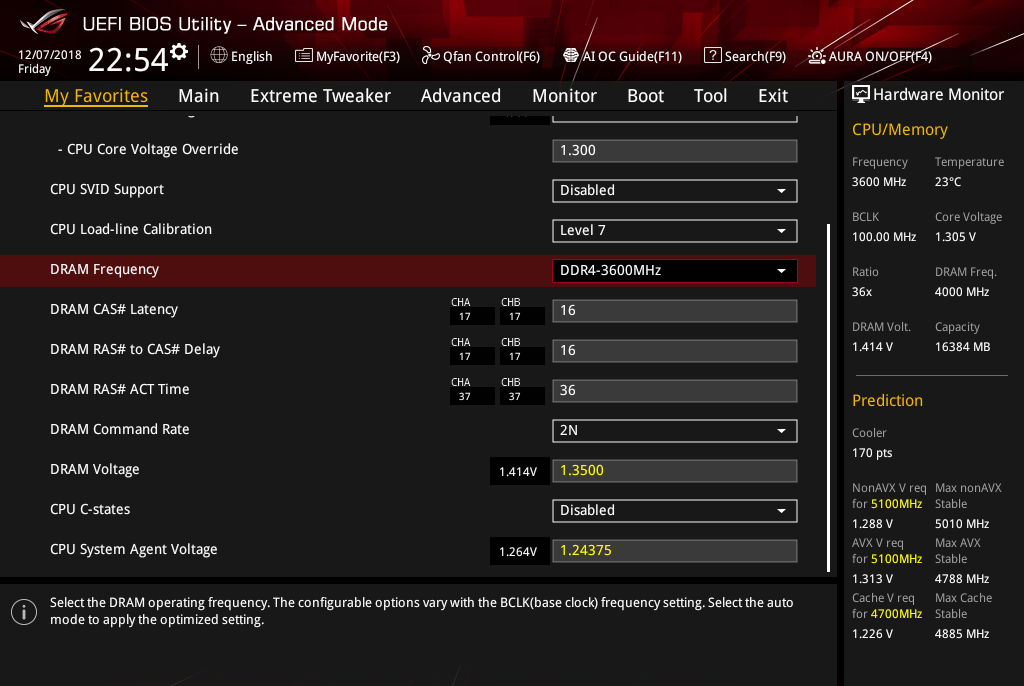The height and width of the screenshot is (686, 1024).
Task: Click the AI OC Guide brain icon
Action: coord(571,56)
